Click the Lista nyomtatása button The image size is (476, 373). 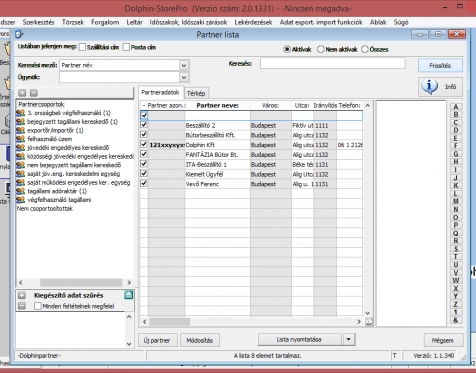pos(299,340)
